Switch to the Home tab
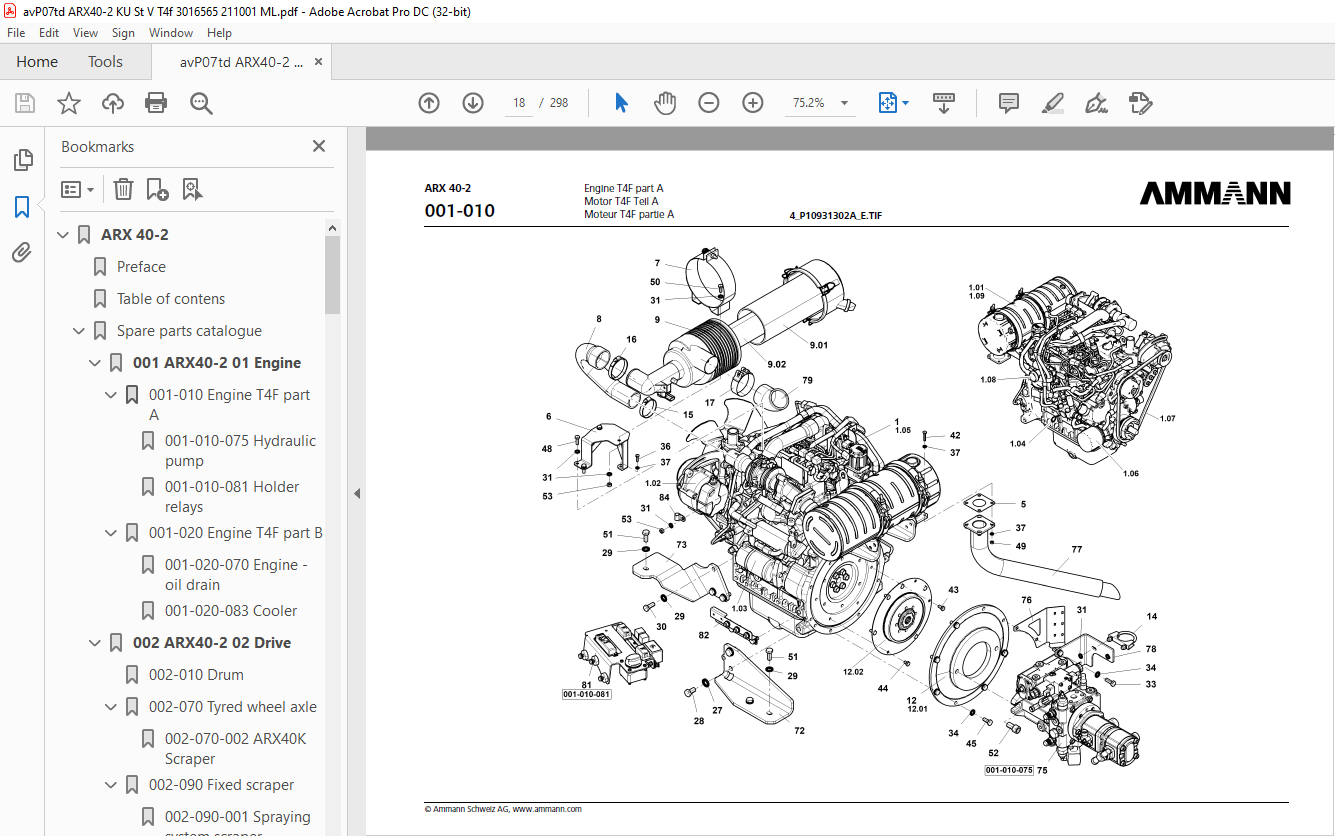 tap(37, 62)
